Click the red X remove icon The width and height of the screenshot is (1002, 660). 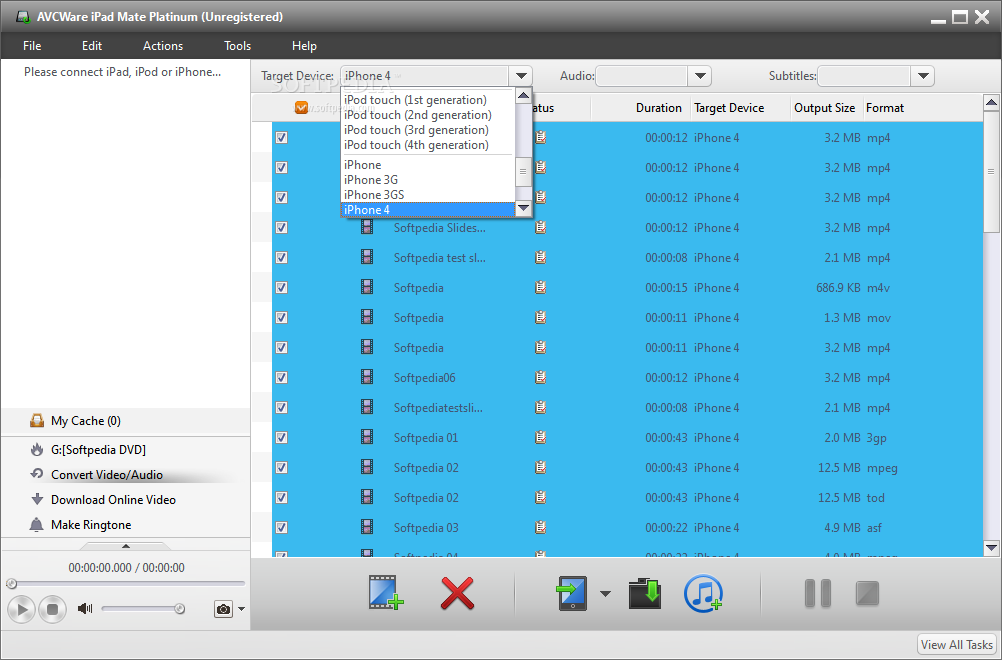tap(458, 594)
